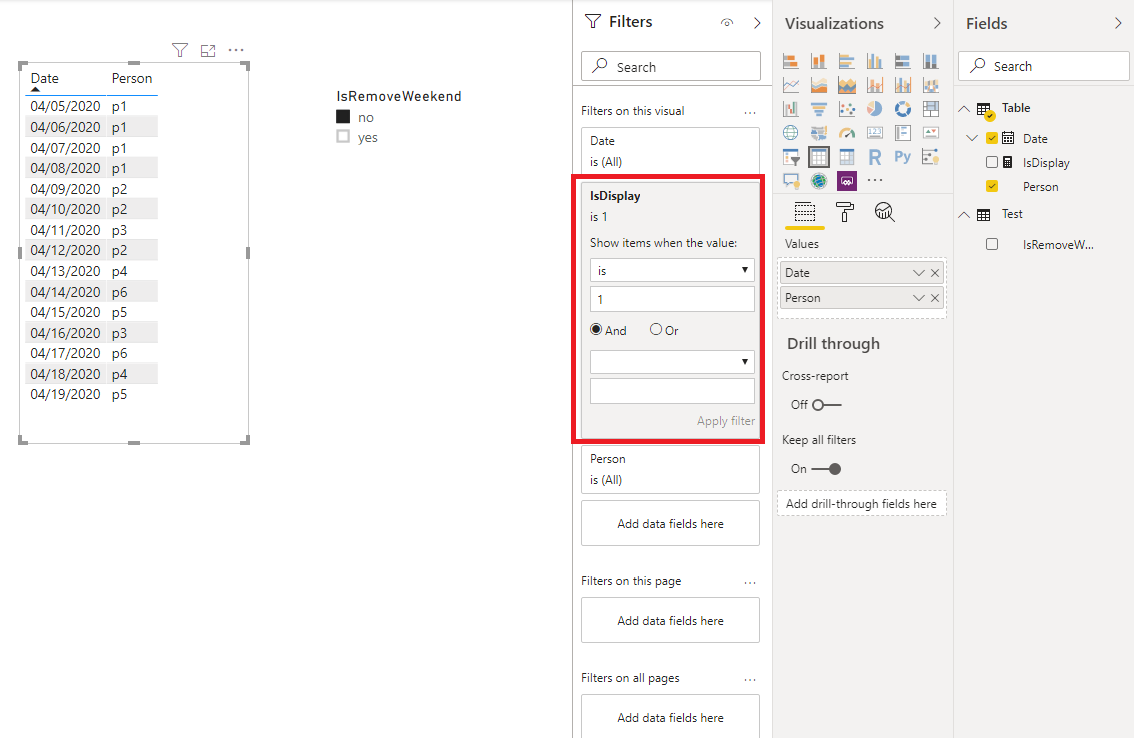The image size is (1134, 738).
Task: Toggle filters visibility eye icon
Action: 727,22
